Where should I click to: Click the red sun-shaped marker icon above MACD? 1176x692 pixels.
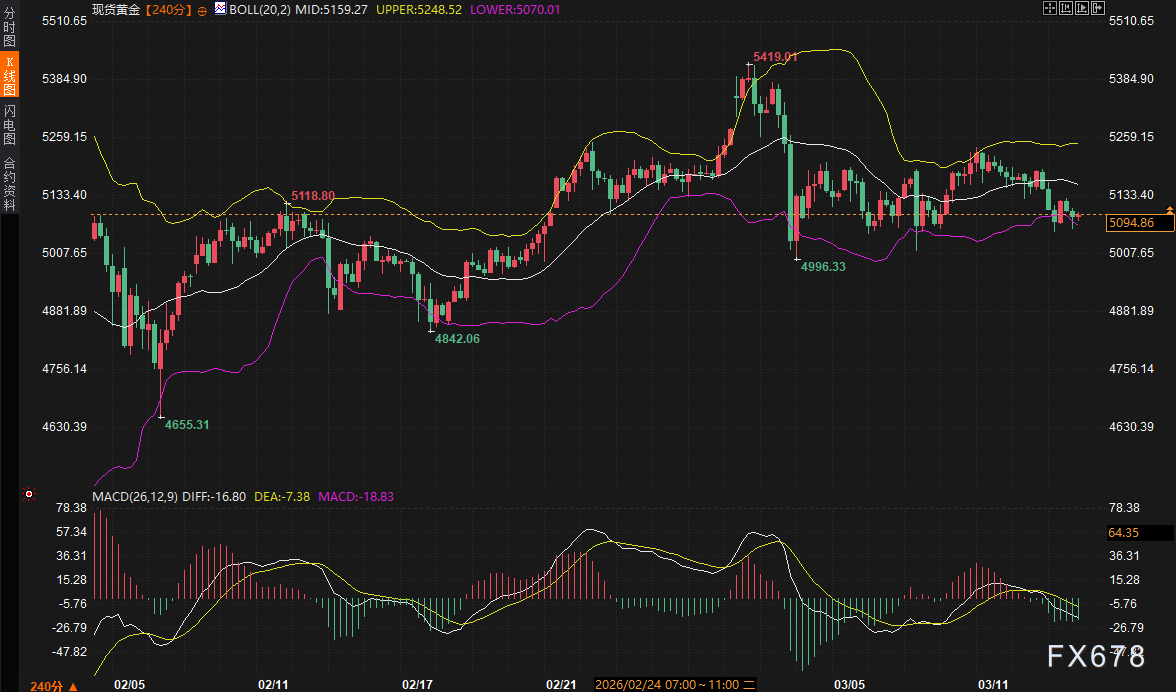tap(29, 494)
